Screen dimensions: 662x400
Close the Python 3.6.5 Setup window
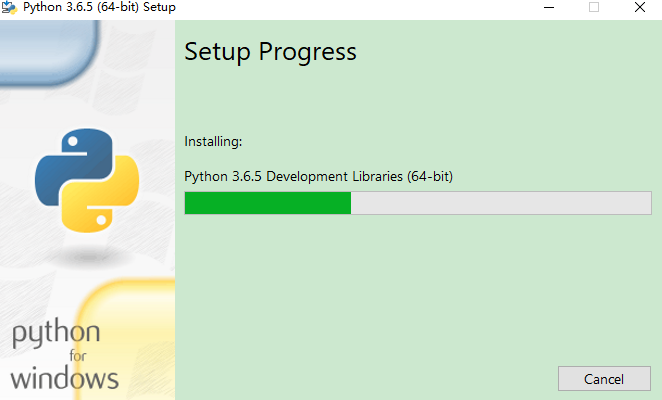(x=639, y=8)
